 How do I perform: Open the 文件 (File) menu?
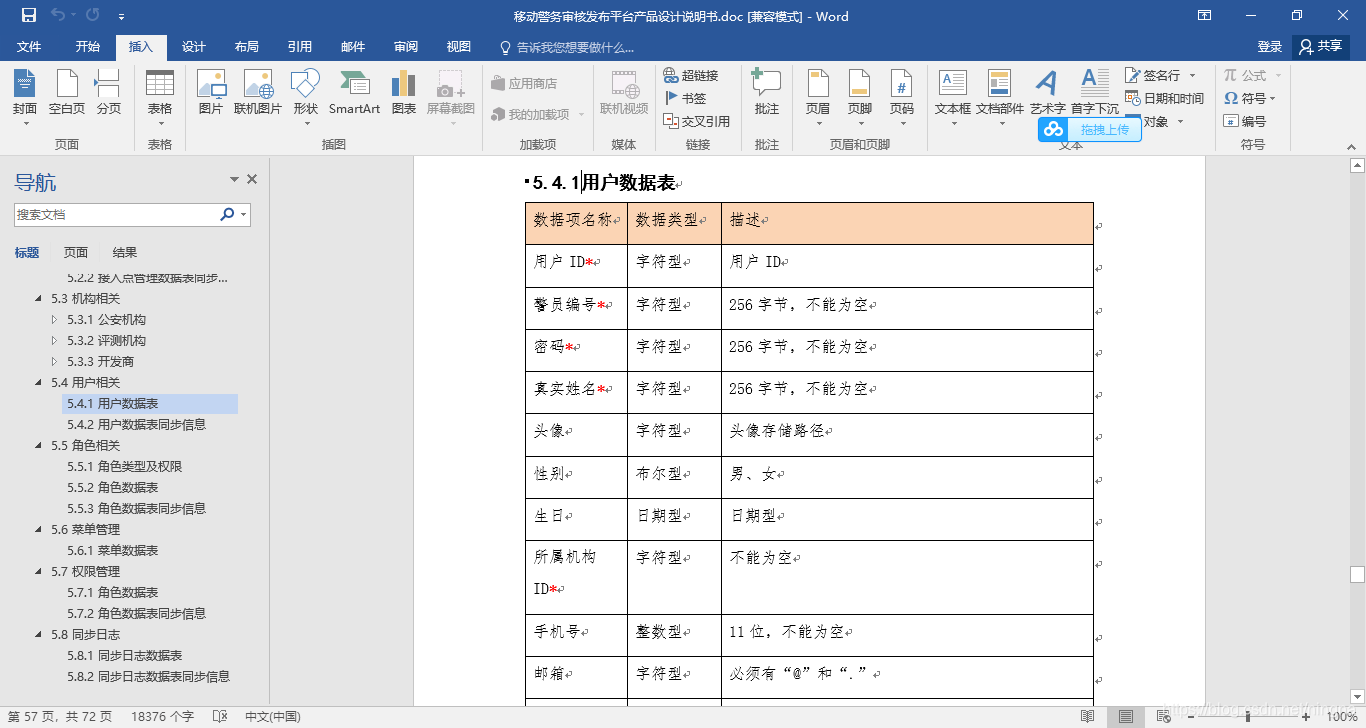pos(29,47)
